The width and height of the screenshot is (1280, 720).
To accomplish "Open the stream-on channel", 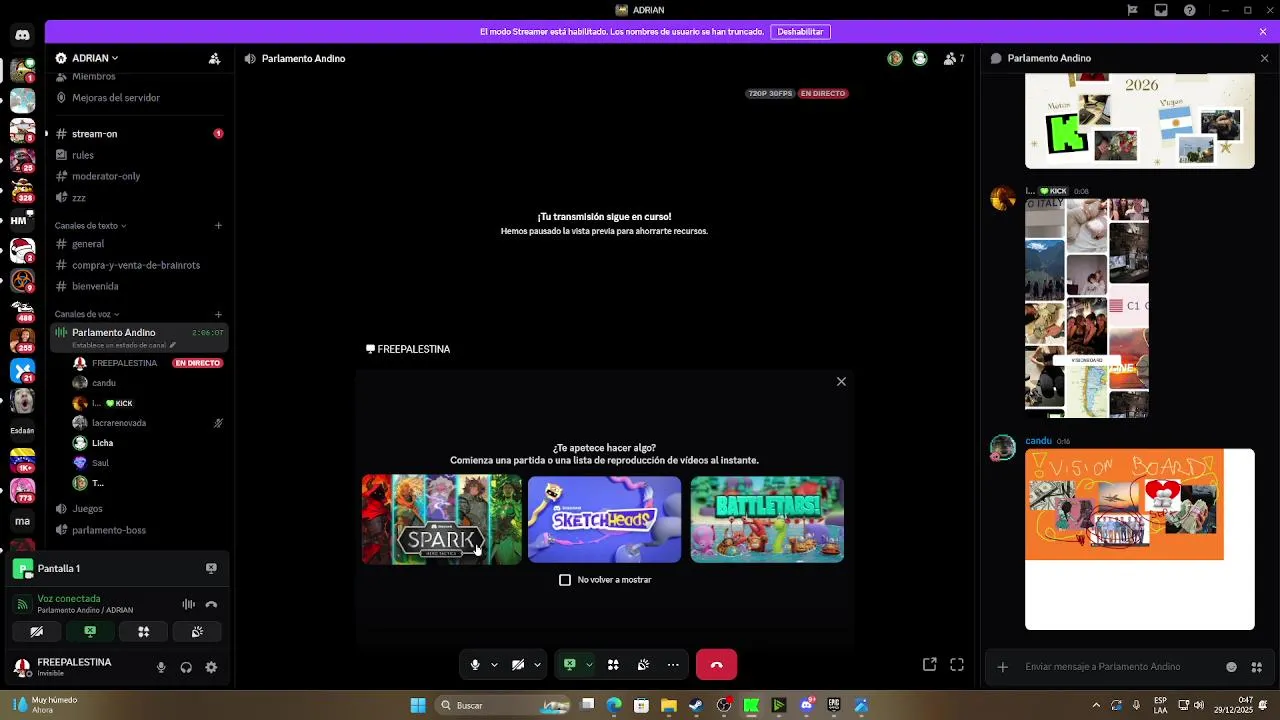I will [x=139, y=133].
